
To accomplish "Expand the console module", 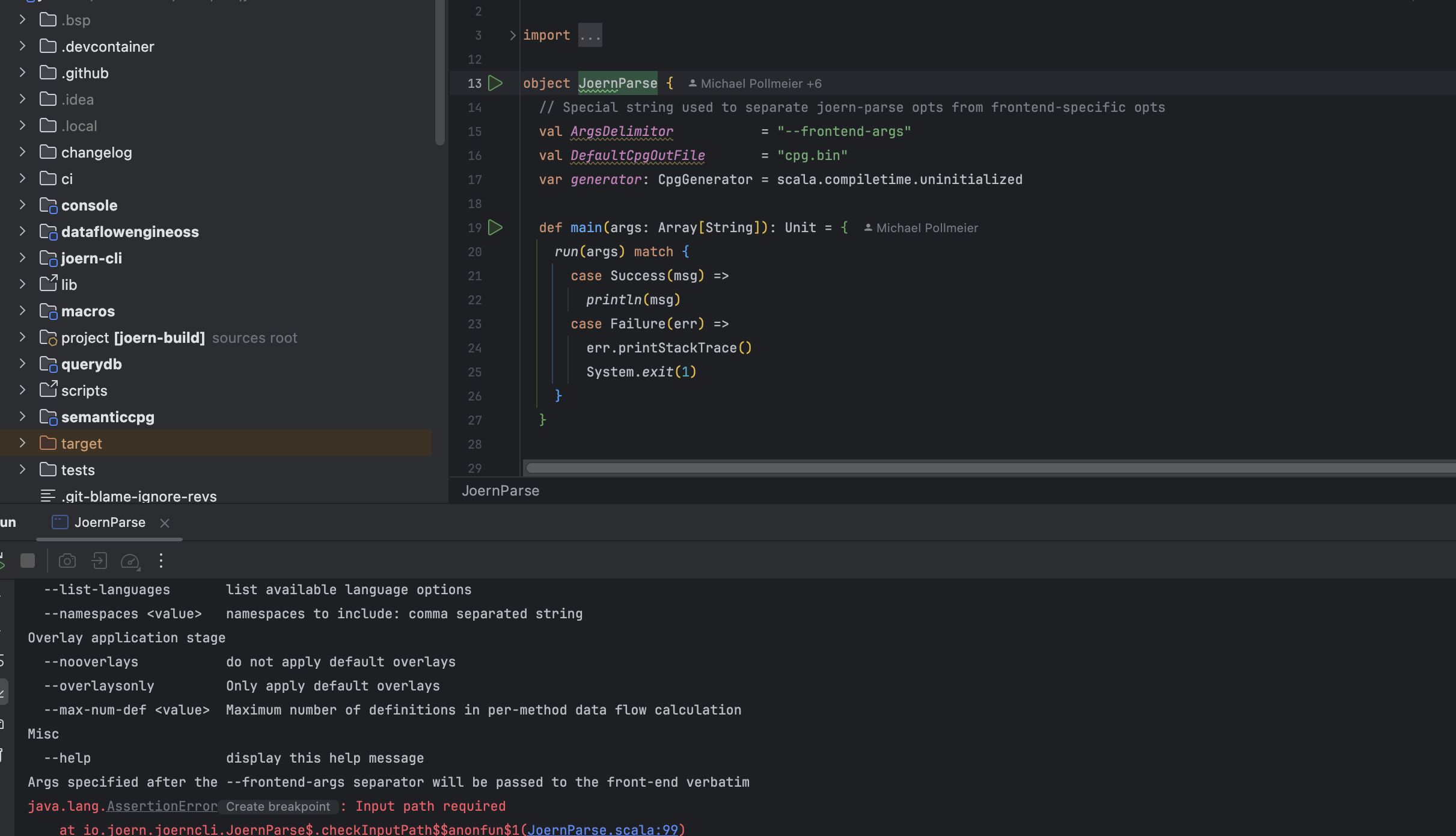I will (22, 205).
